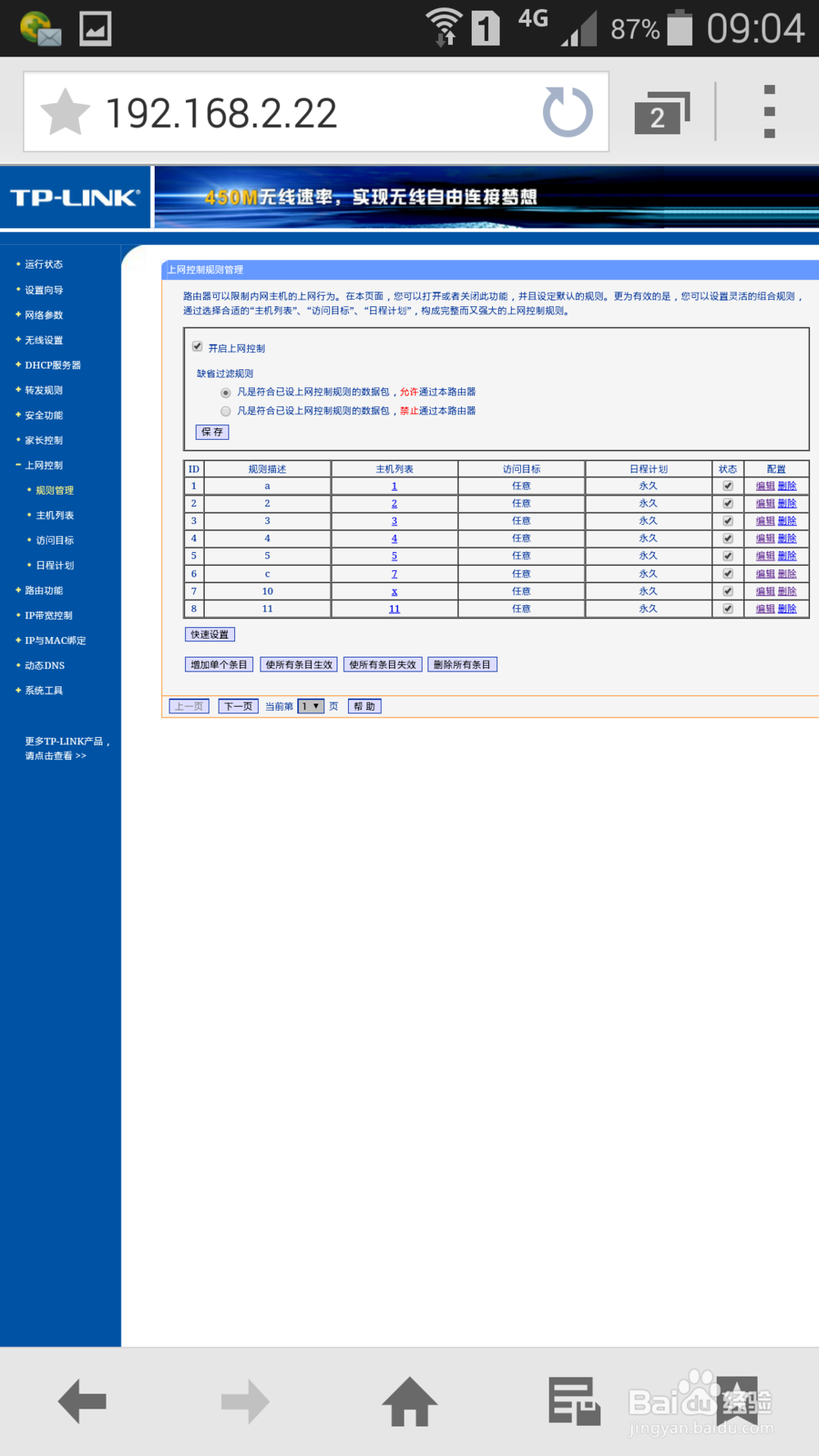The height and width of the screenshot is (1456, 819).
Task: Click 编辑 link for rule ID 1
Action: coord(765,486)
